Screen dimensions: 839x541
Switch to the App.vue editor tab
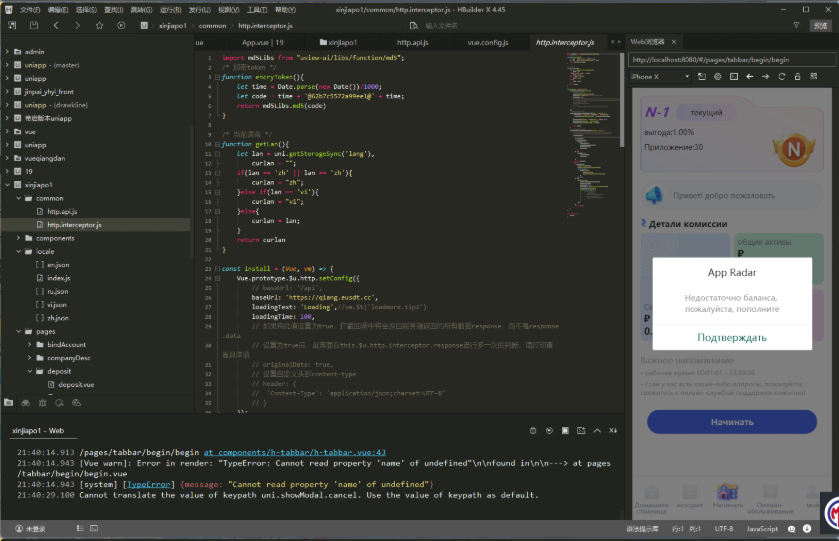pos(263,42)
